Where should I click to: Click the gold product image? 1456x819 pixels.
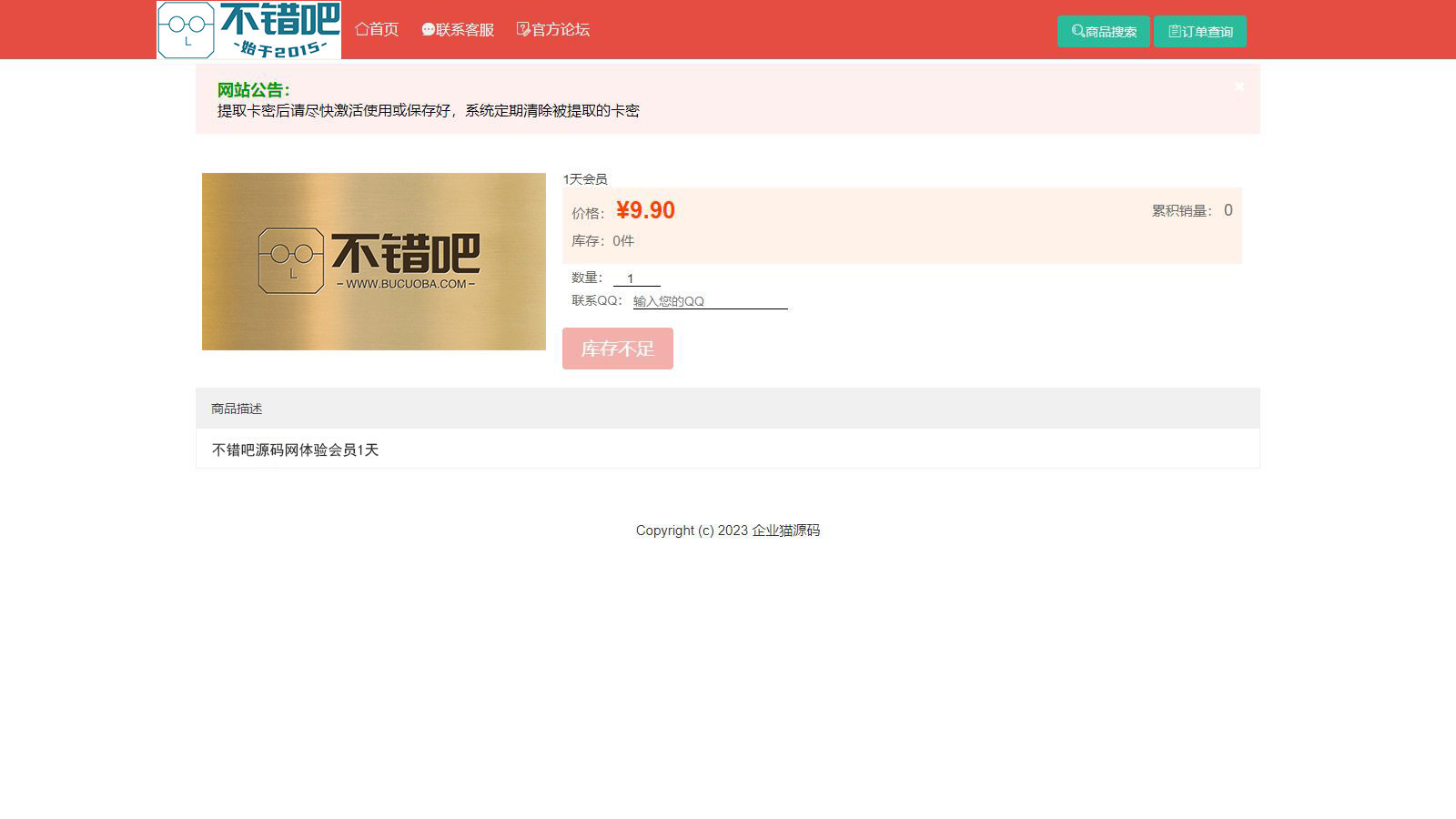pos(374,261)
